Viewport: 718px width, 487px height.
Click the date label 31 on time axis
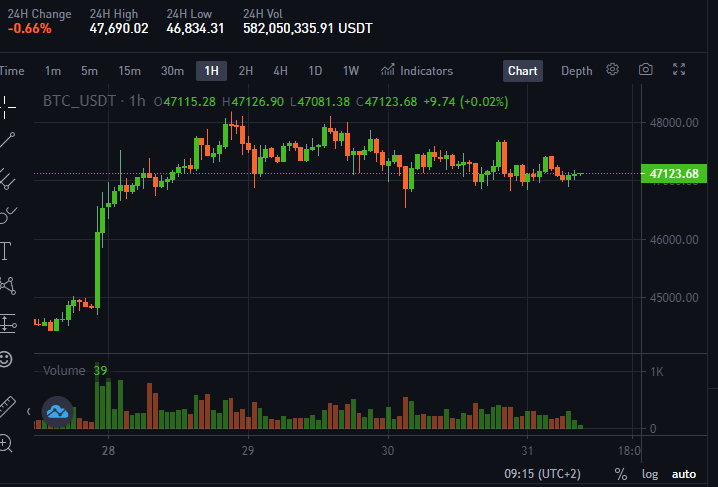[527, 451]
